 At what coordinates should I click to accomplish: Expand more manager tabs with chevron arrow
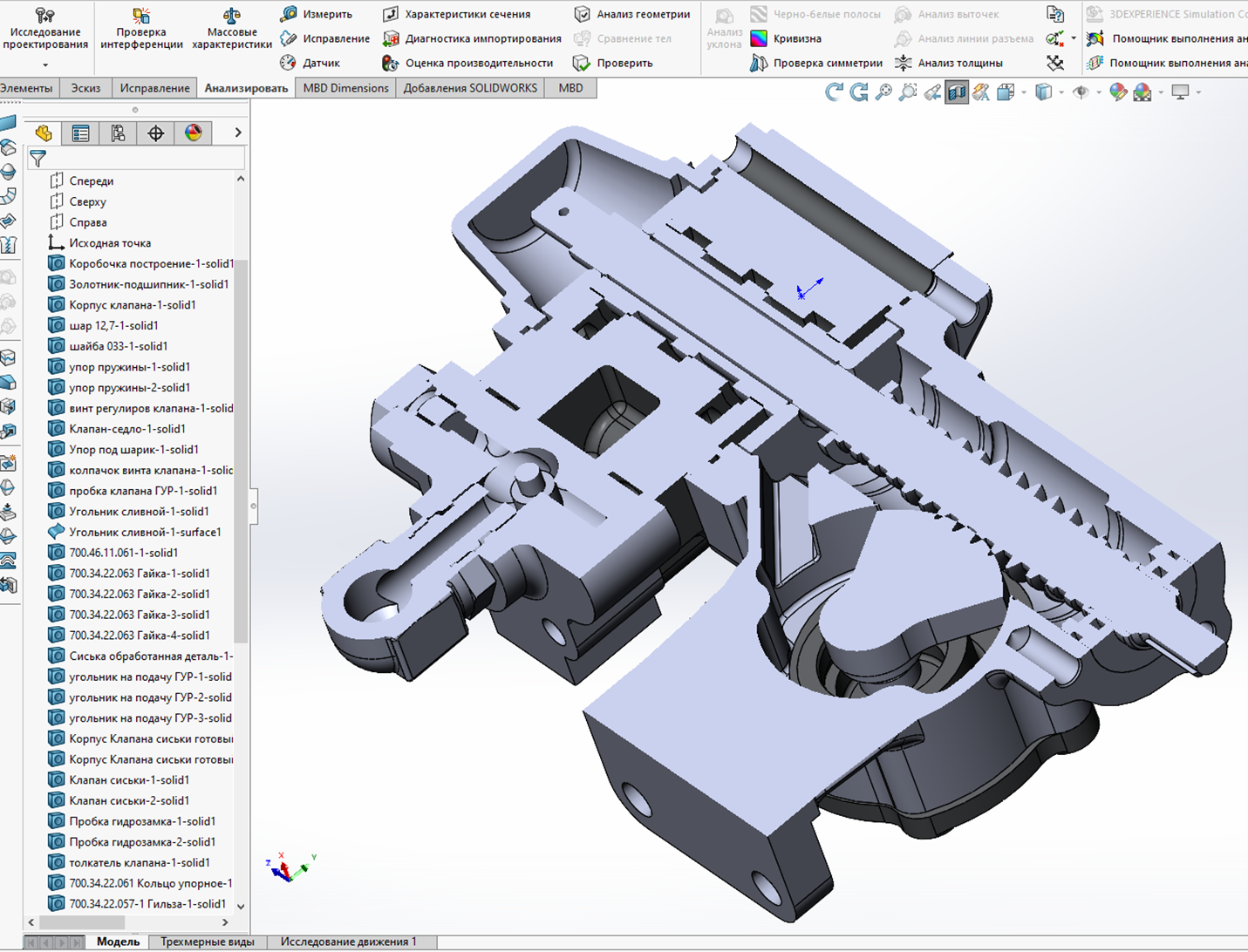(238, 133)
